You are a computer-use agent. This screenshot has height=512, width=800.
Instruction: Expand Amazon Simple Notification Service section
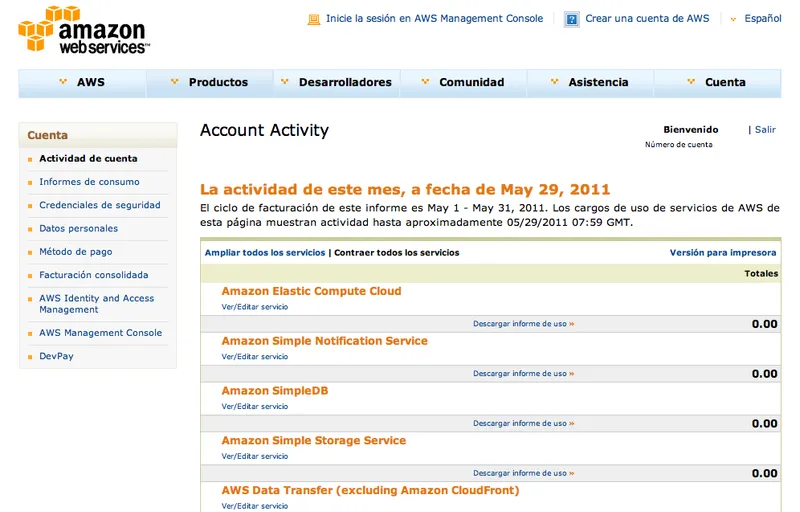point(324,341)
